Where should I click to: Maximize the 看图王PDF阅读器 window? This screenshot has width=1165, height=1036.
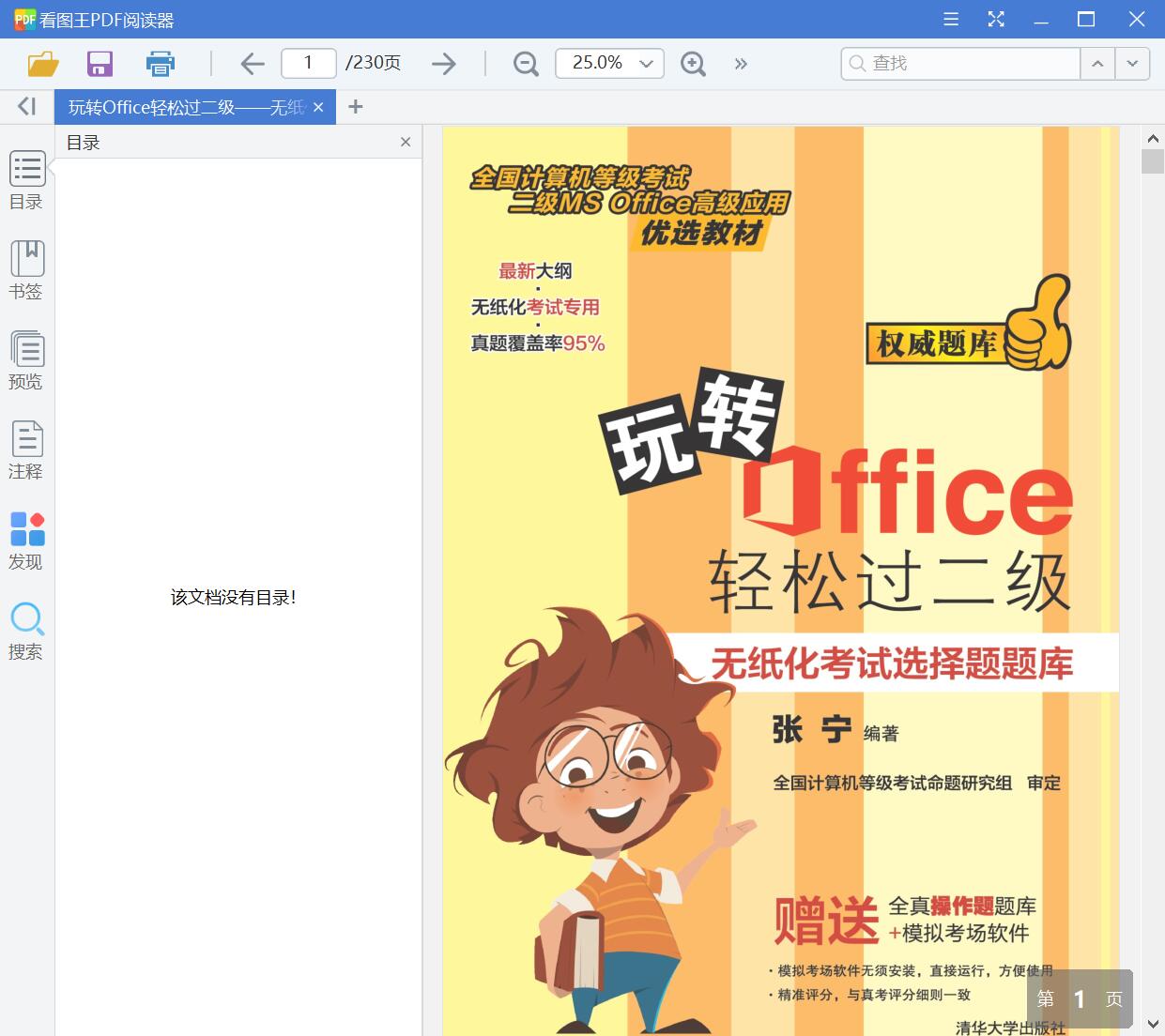point(1086,19)
